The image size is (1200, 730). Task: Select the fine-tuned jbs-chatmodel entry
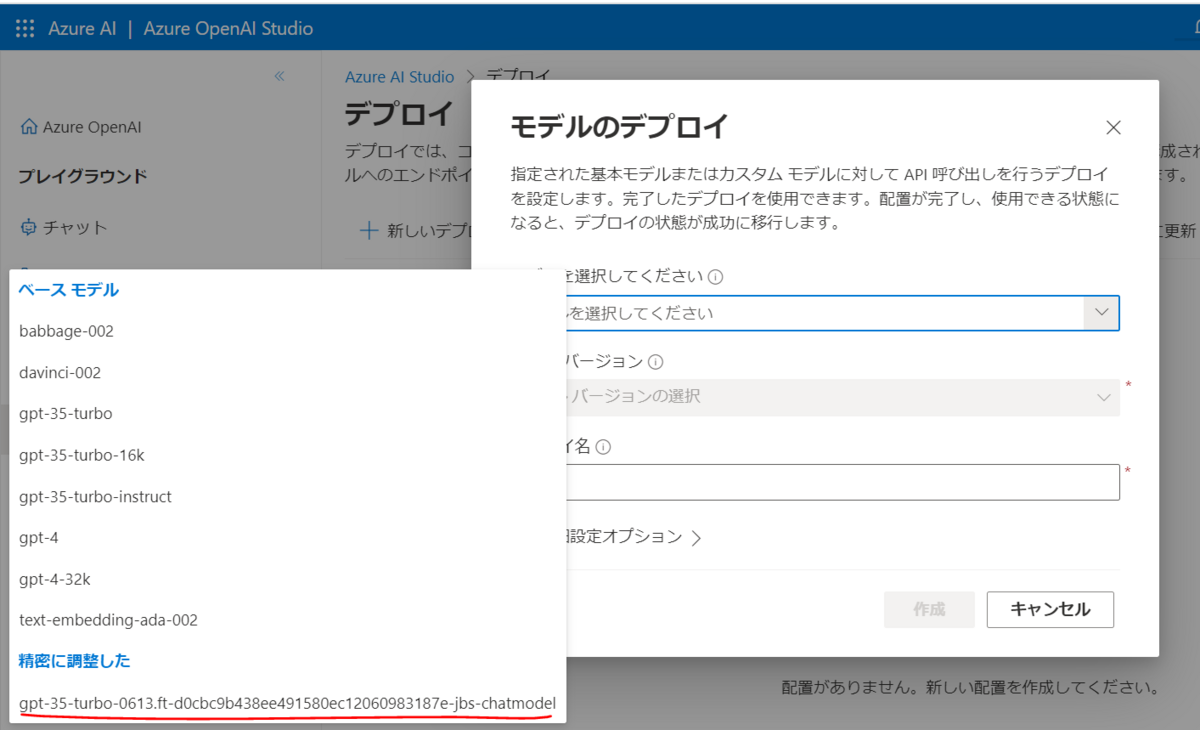point(287,704)
